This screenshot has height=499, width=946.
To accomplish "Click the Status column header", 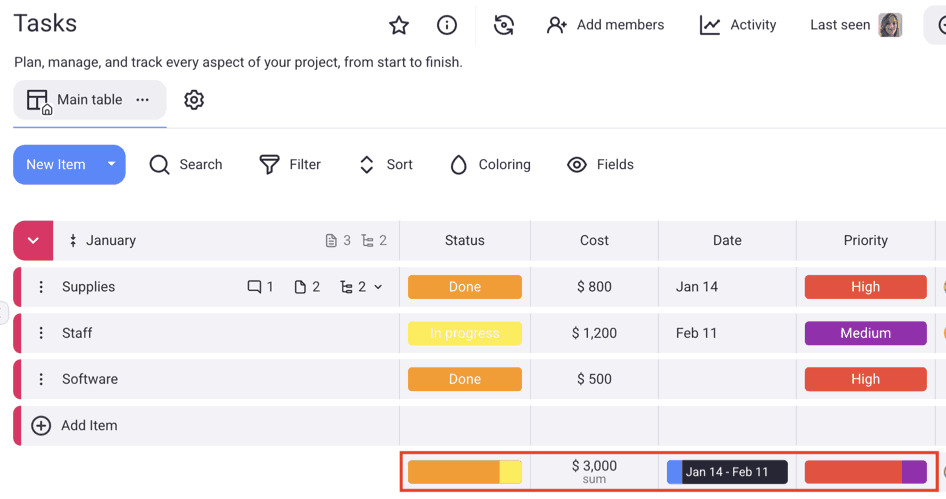I will click(465, 240).
